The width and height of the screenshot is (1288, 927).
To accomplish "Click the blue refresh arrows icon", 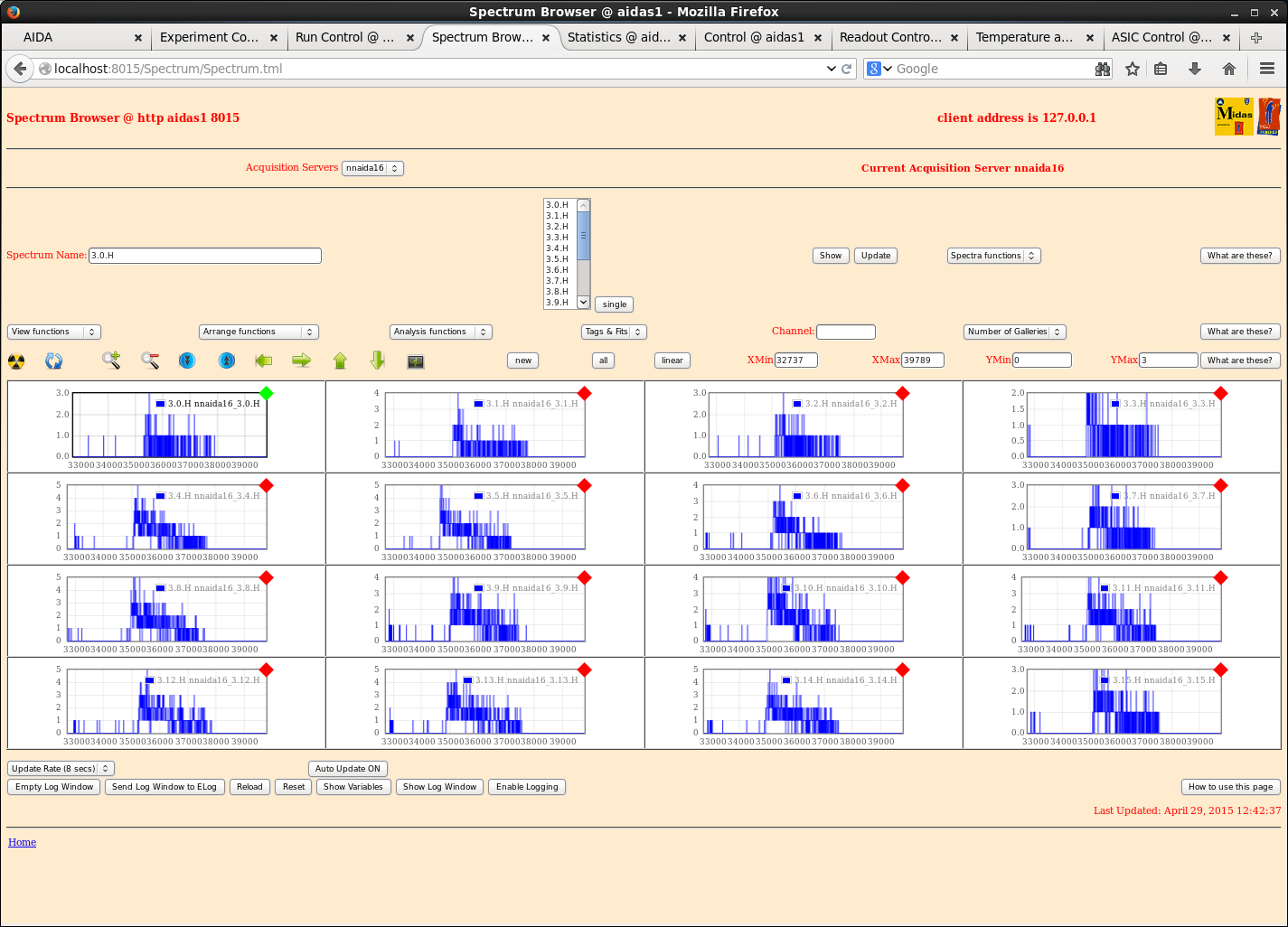I will tap(54, 361).
